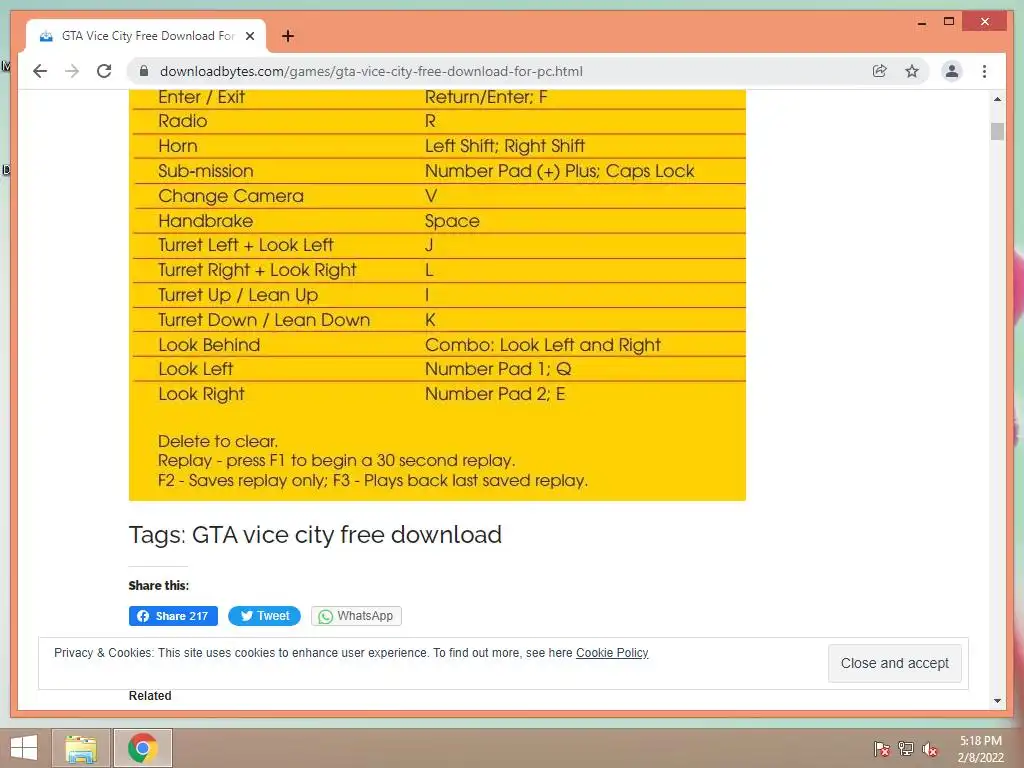1024x768 pixels.
Task: Open the Cookie Policy link
Action: tap(612, 652)
